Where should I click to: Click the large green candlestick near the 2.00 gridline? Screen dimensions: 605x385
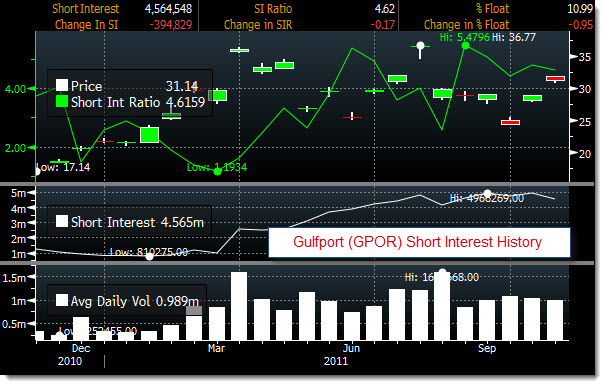click(x=149, y=135)
